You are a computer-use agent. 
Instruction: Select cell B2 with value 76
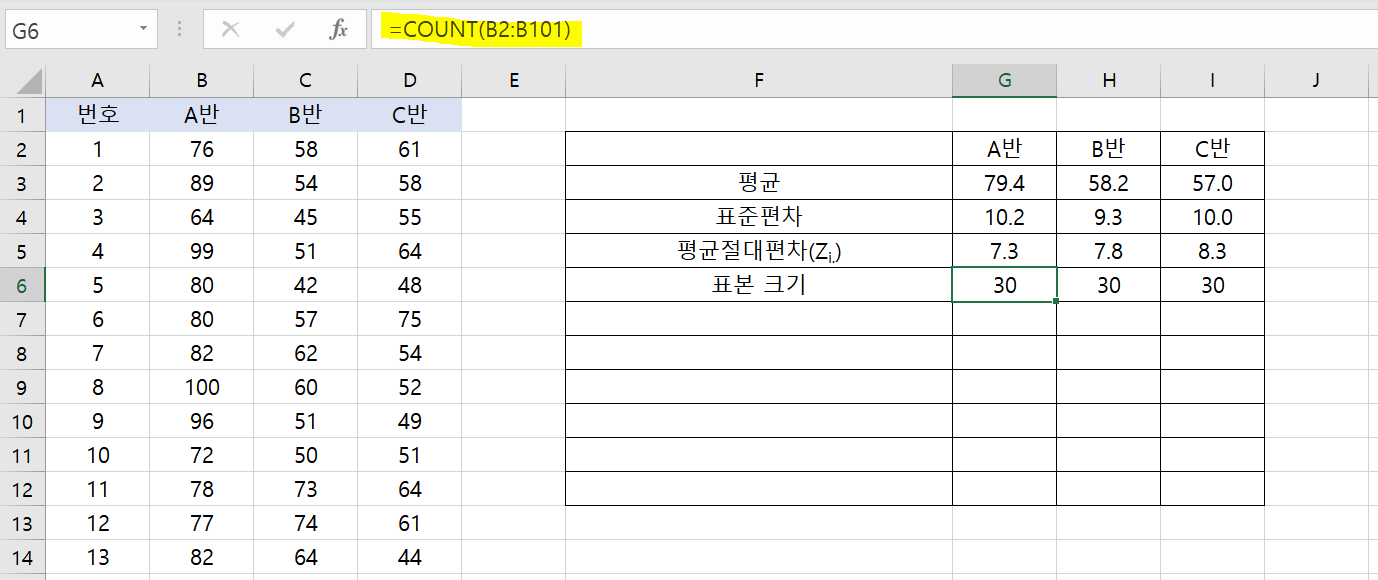pos(202,149)
